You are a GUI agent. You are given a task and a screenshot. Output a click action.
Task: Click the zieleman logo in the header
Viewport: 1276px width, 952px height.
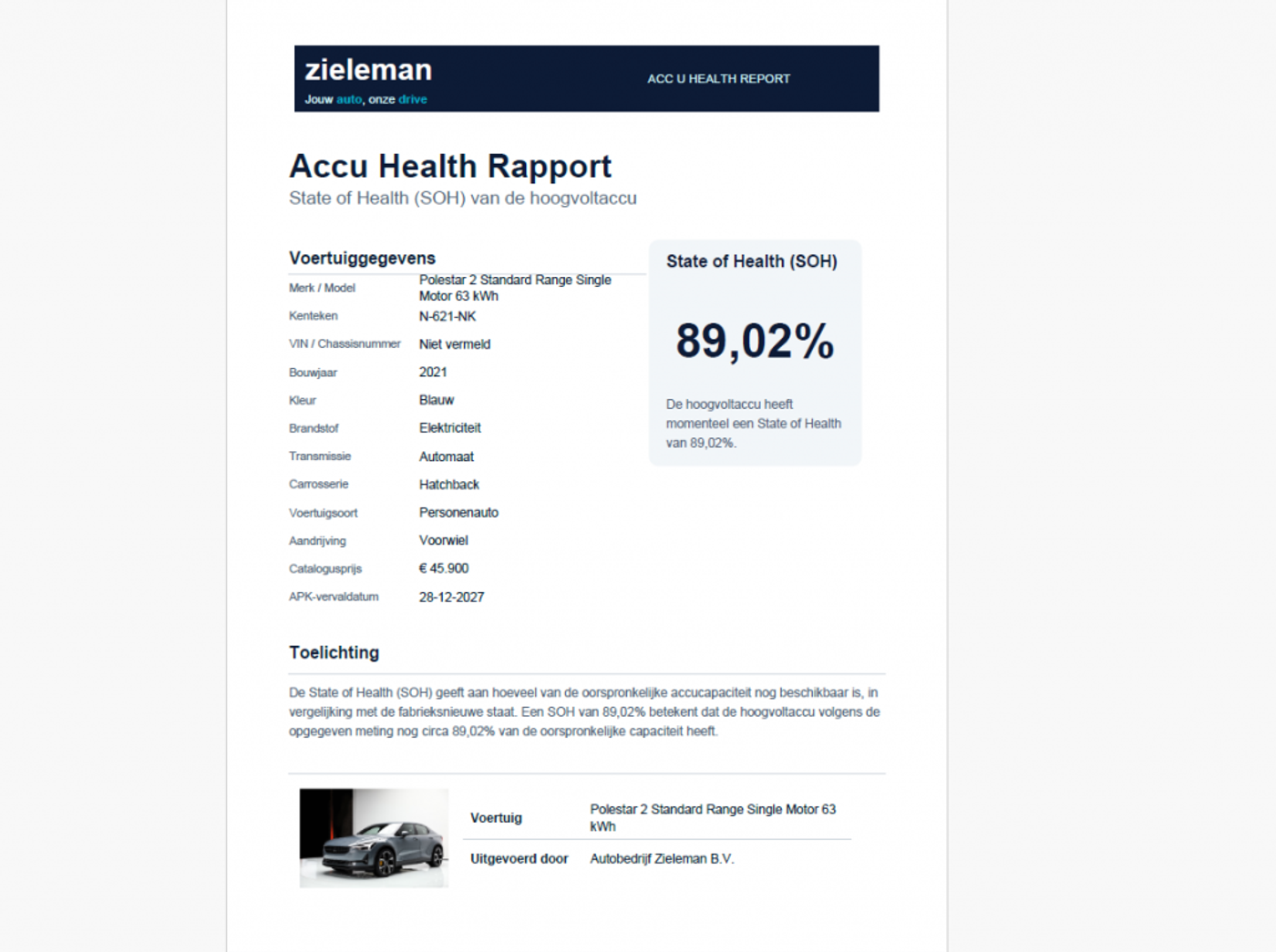368,70
